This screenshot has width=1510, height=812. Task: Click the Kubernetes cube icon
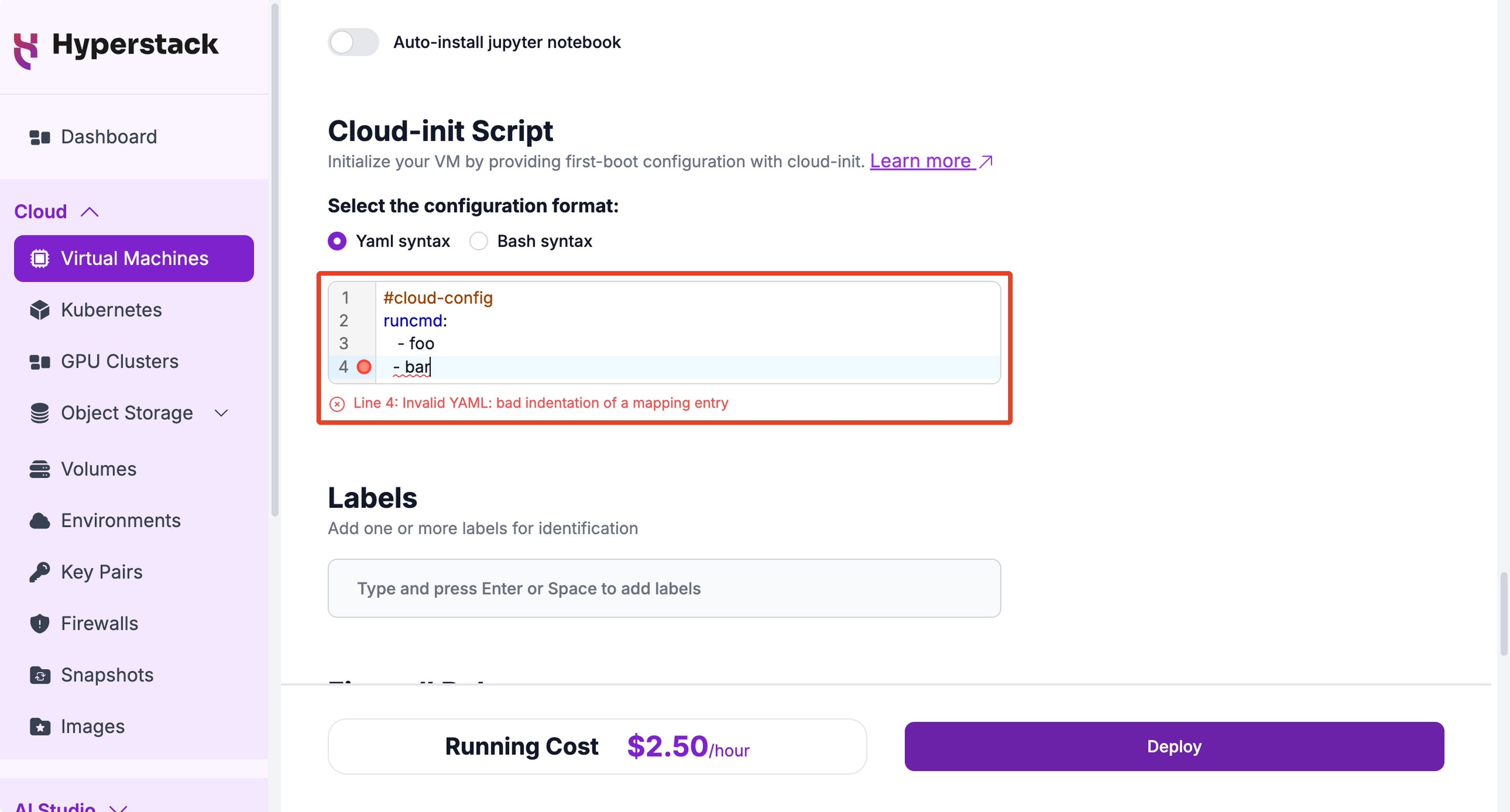39,310
